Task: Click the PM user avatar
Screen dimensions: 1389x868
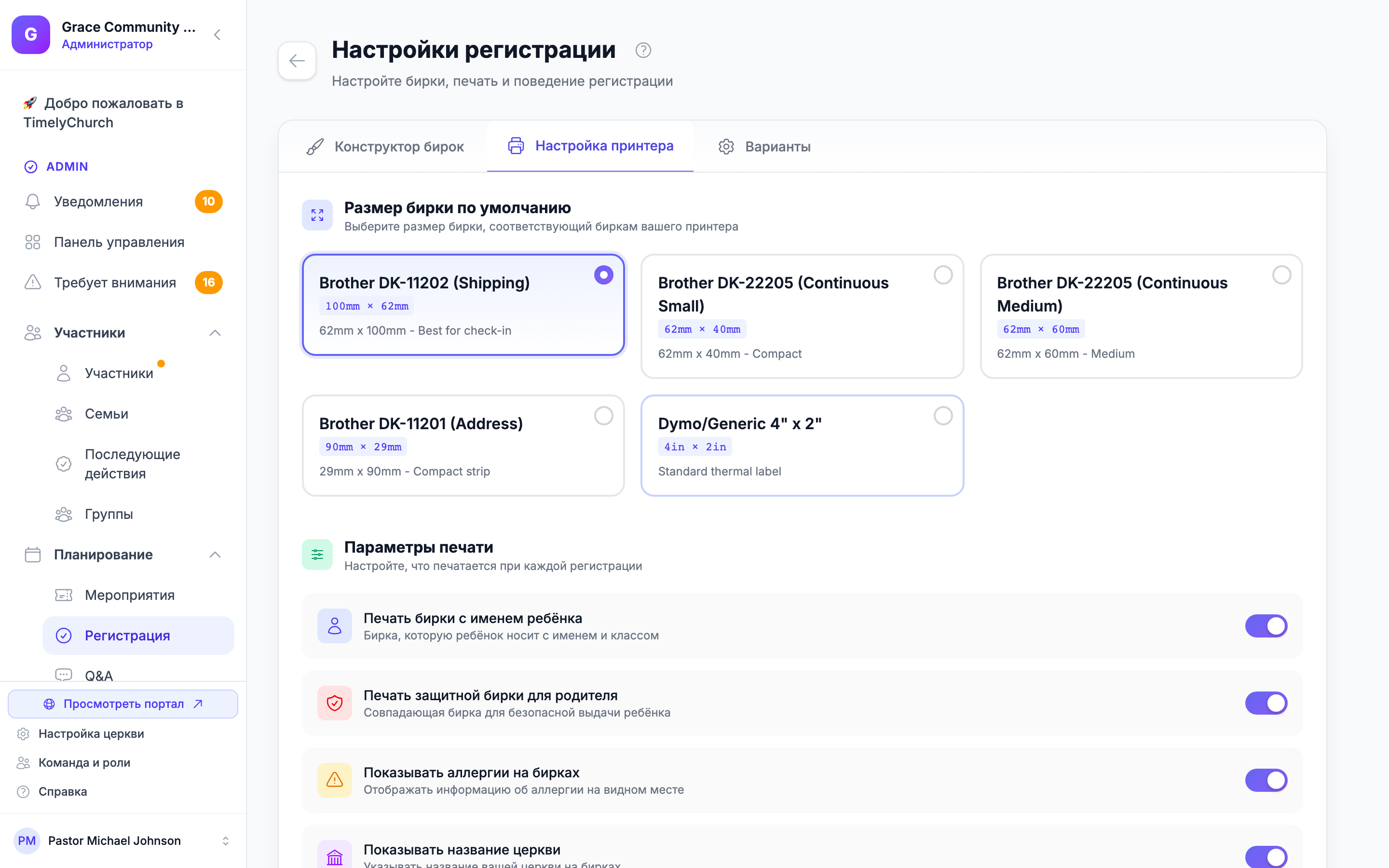Action: 27,841
